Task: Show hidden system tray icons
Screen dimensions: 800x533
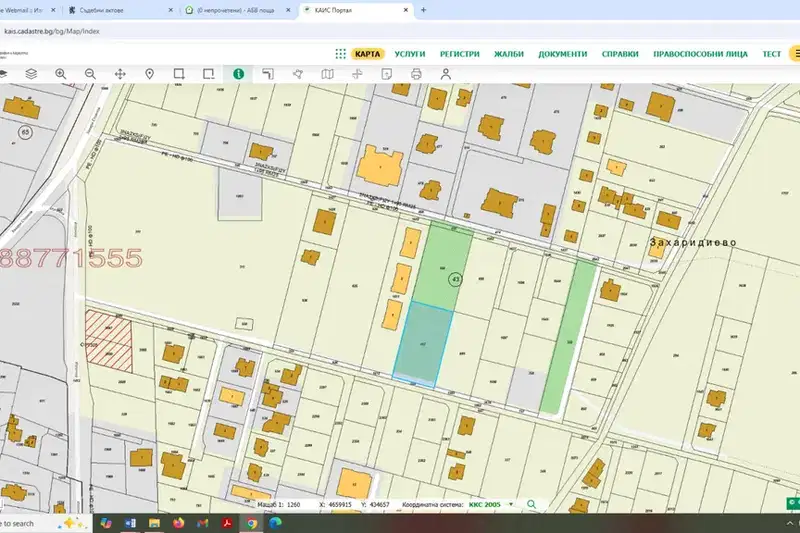Action: click(790, 523)
